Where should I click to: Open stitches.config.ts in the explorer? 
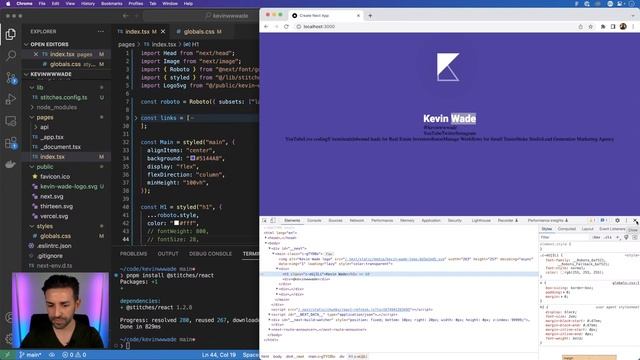tap(63, 98)
